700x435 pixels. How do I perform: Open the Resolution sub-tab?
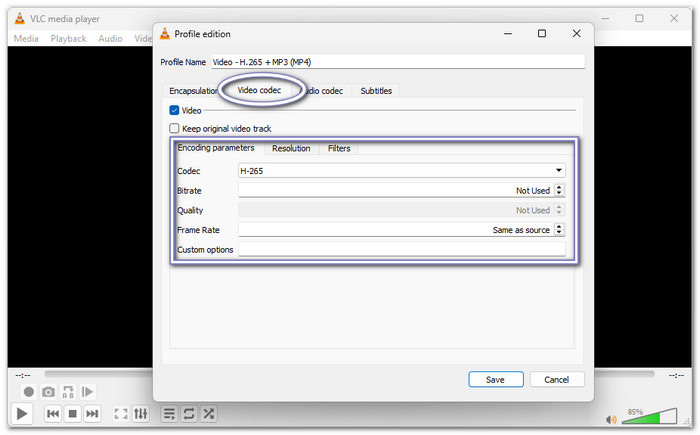[x=291, y=148]
